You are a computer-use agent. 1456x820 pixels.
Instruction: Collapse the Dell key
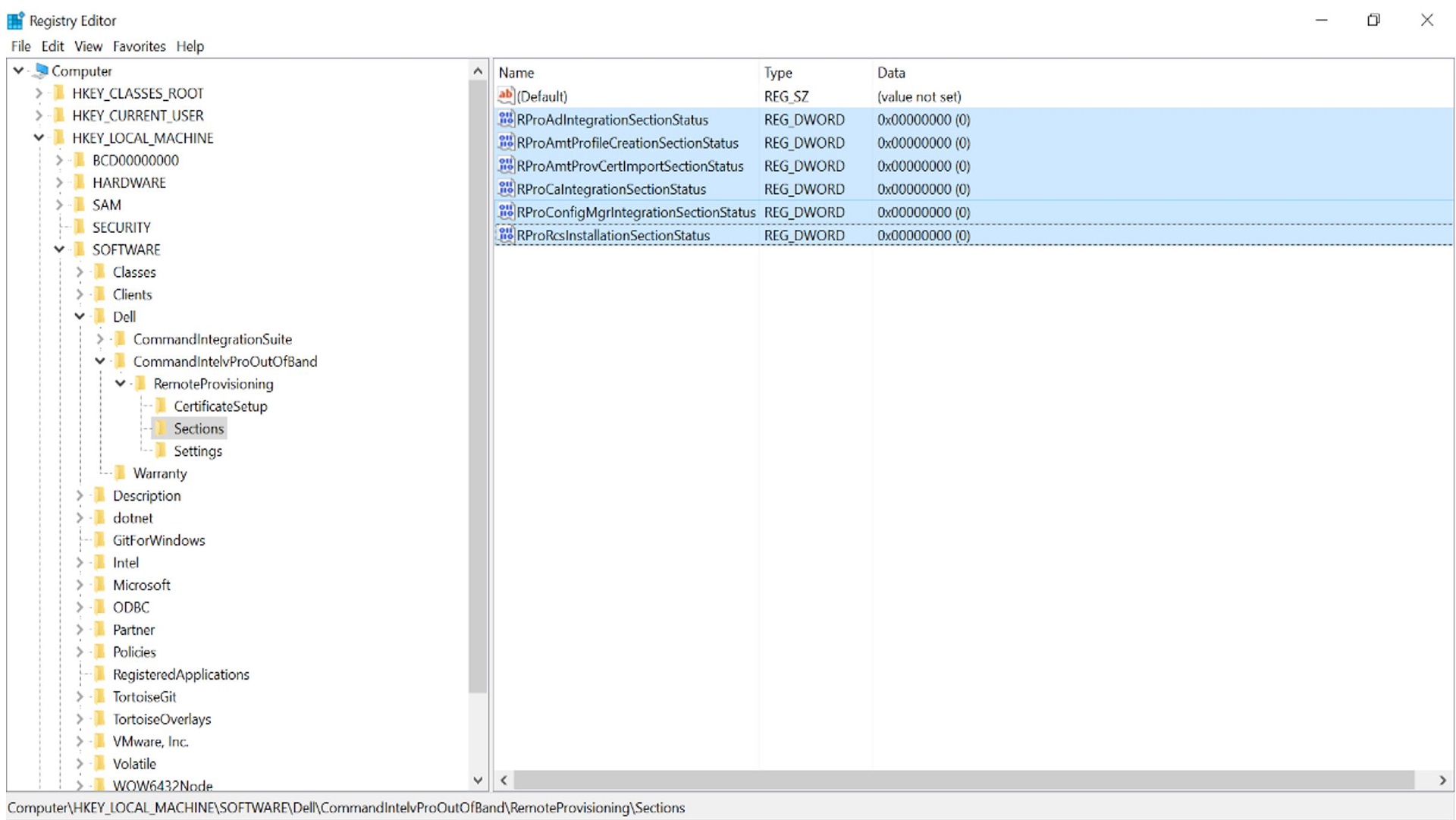(x=79, y=316)
